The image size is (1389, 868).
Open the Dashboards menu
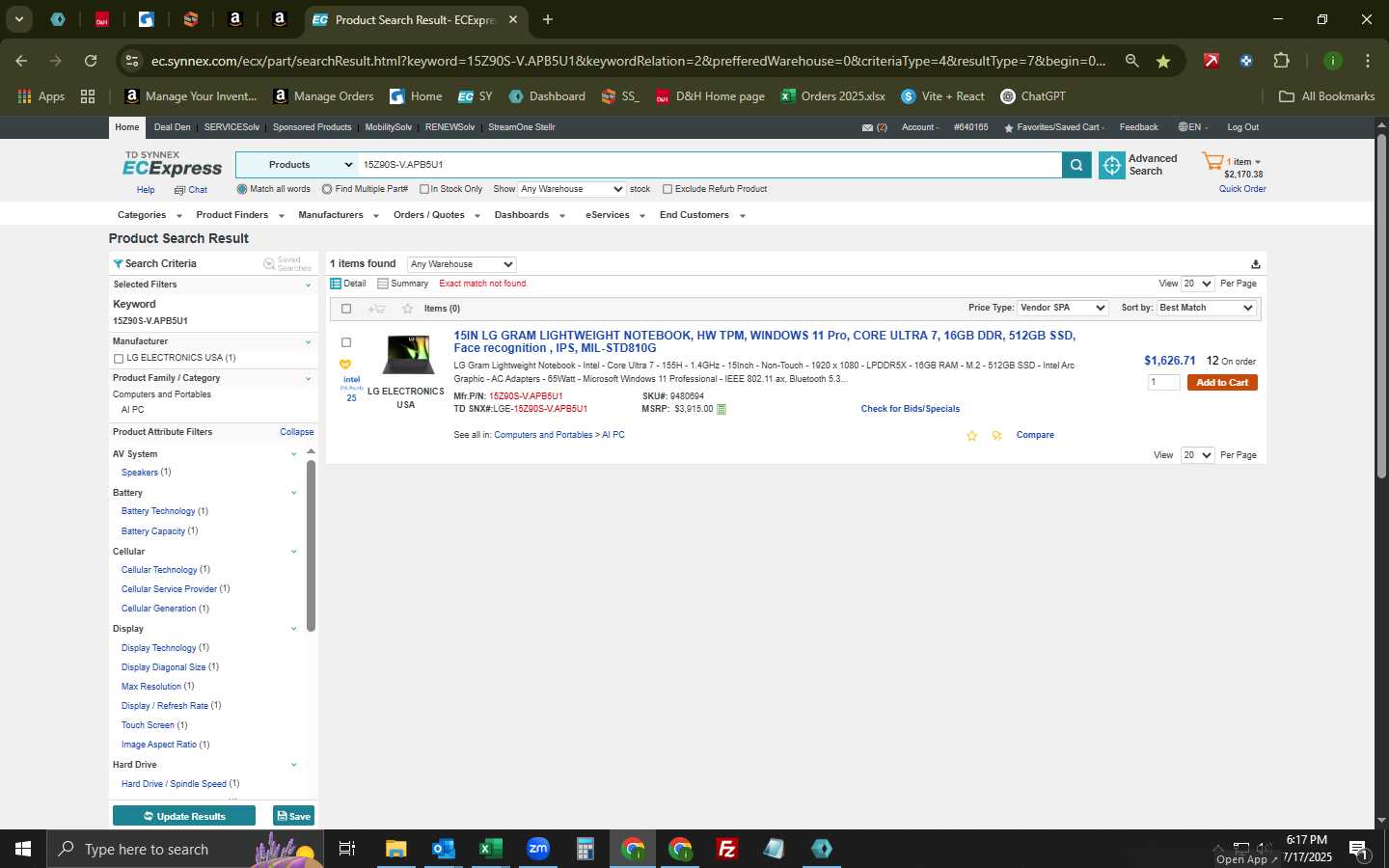point(530,215)
